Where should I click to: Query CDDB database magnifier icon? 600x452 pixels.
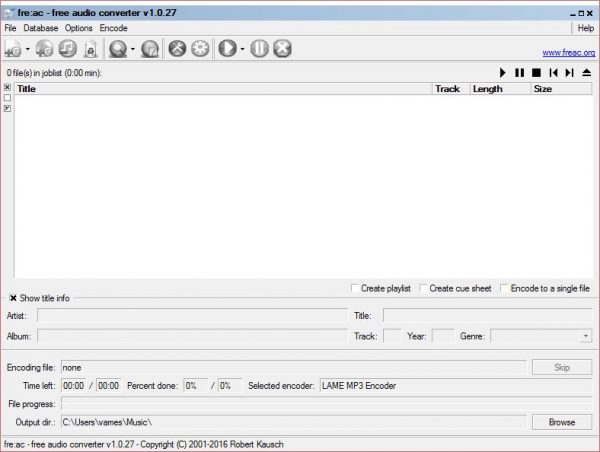(x=118, y=49)
